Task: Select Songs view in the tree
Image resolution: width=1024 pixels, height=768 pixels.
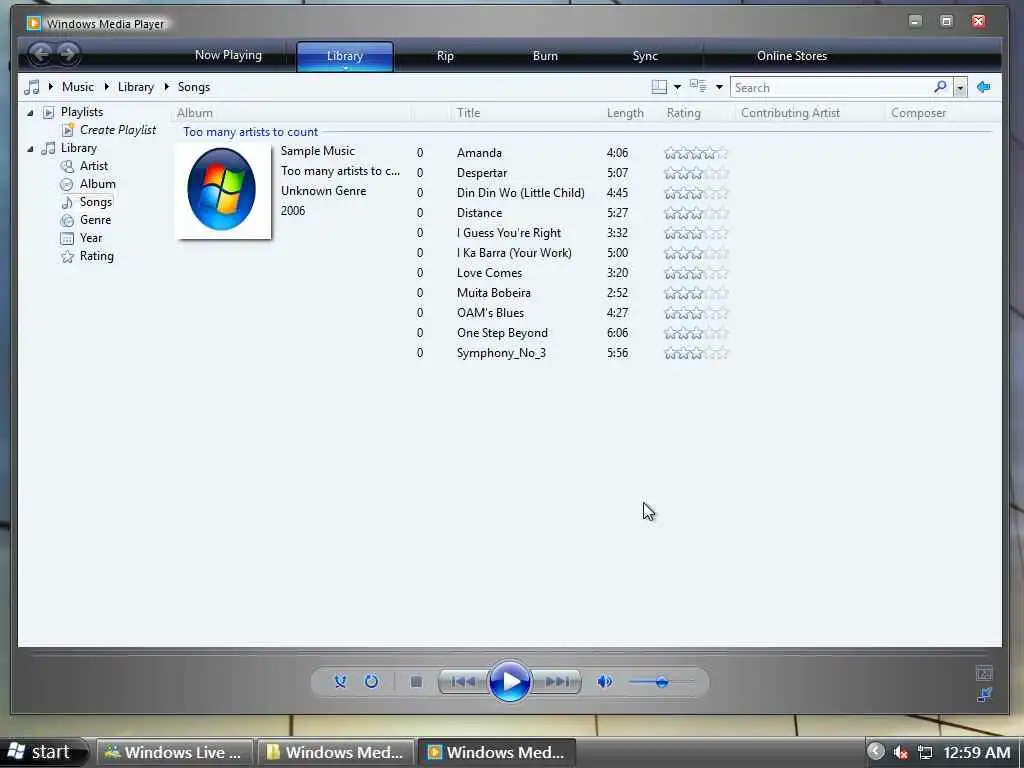Action: (x=95, y=202)
